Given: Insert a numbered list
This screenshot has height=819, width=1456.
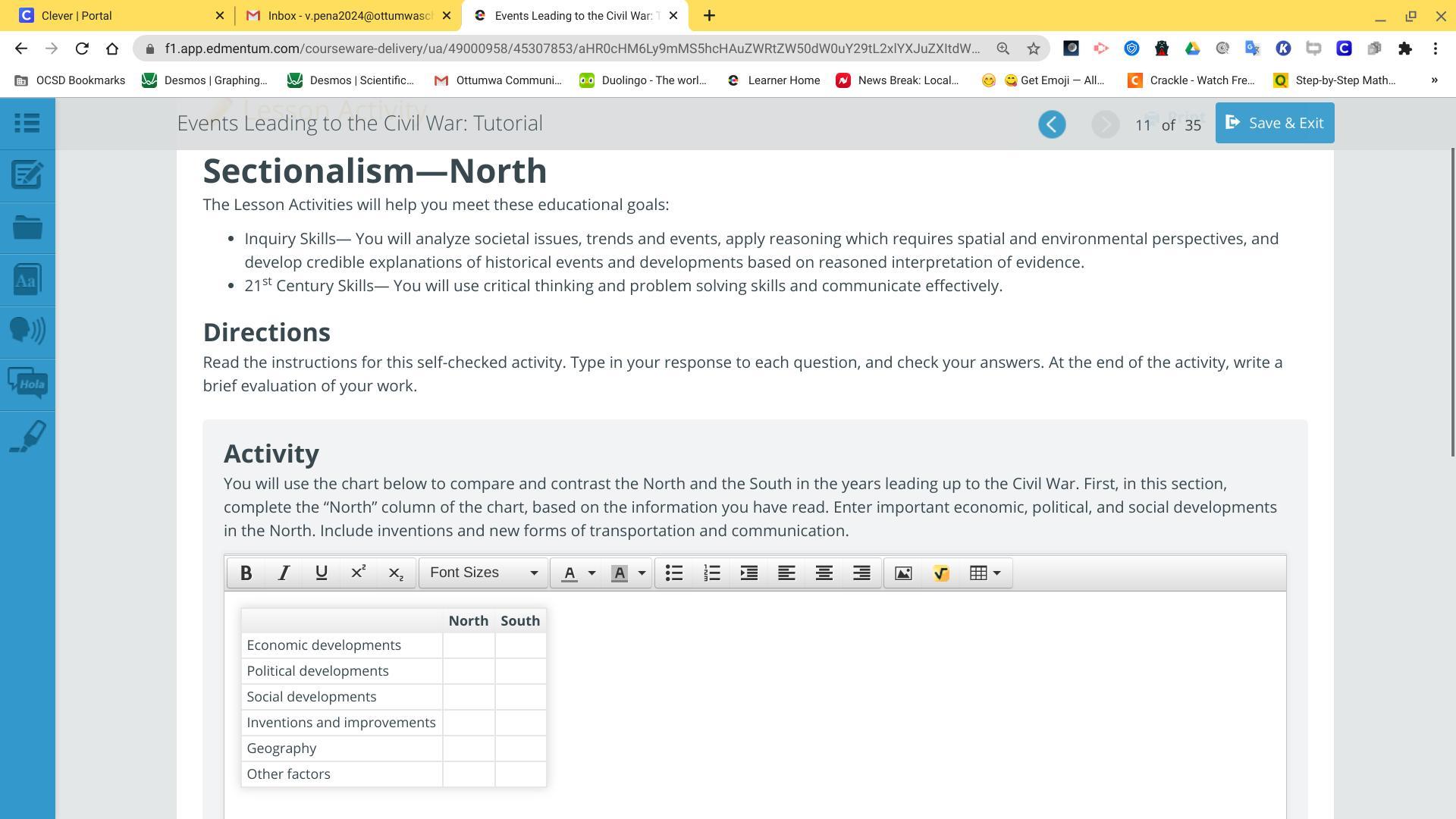Looking at the screenshot, I should click(x=711, y=573).
